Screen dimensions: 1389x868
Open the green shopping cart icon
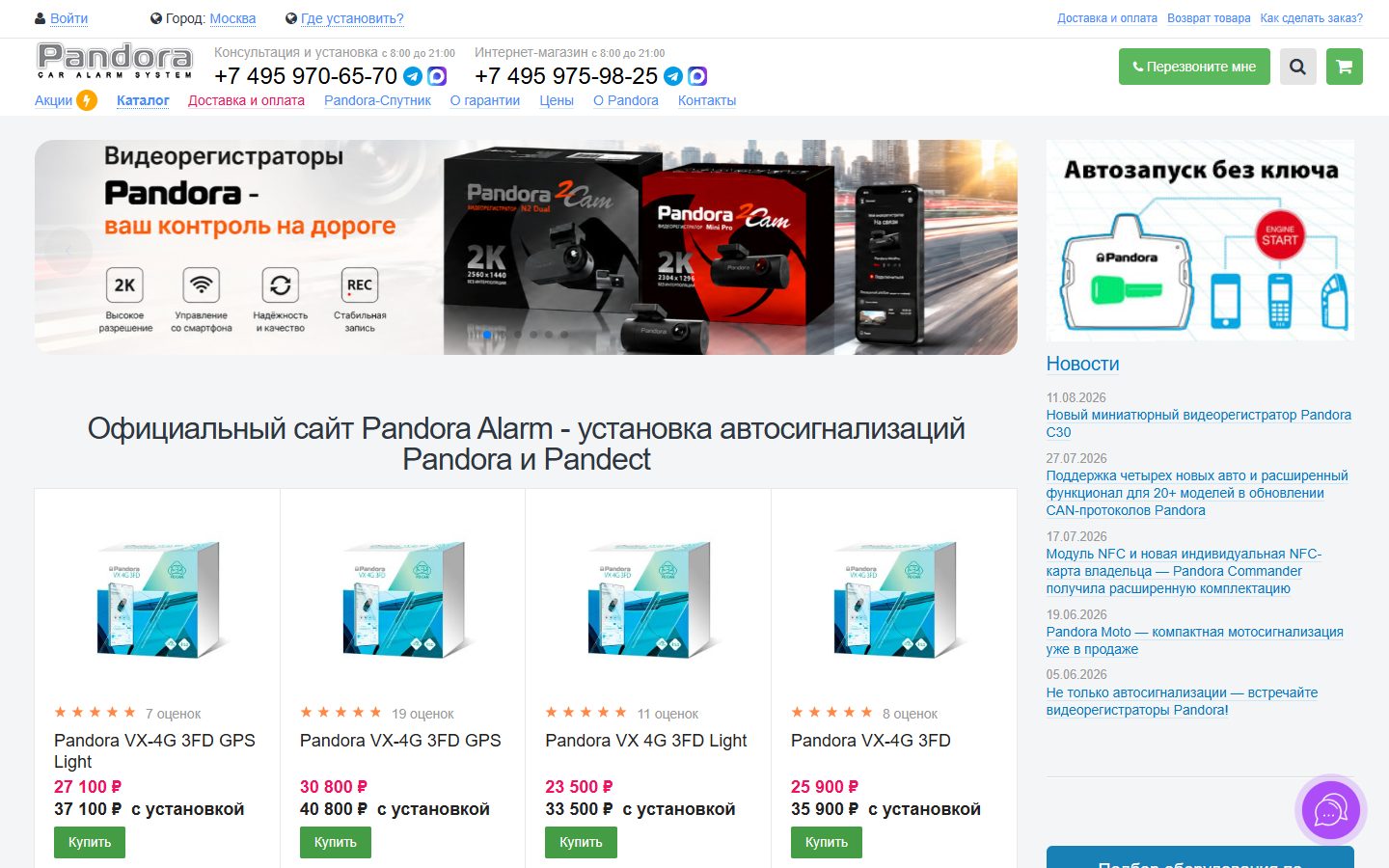click(x=1345, y=67)
